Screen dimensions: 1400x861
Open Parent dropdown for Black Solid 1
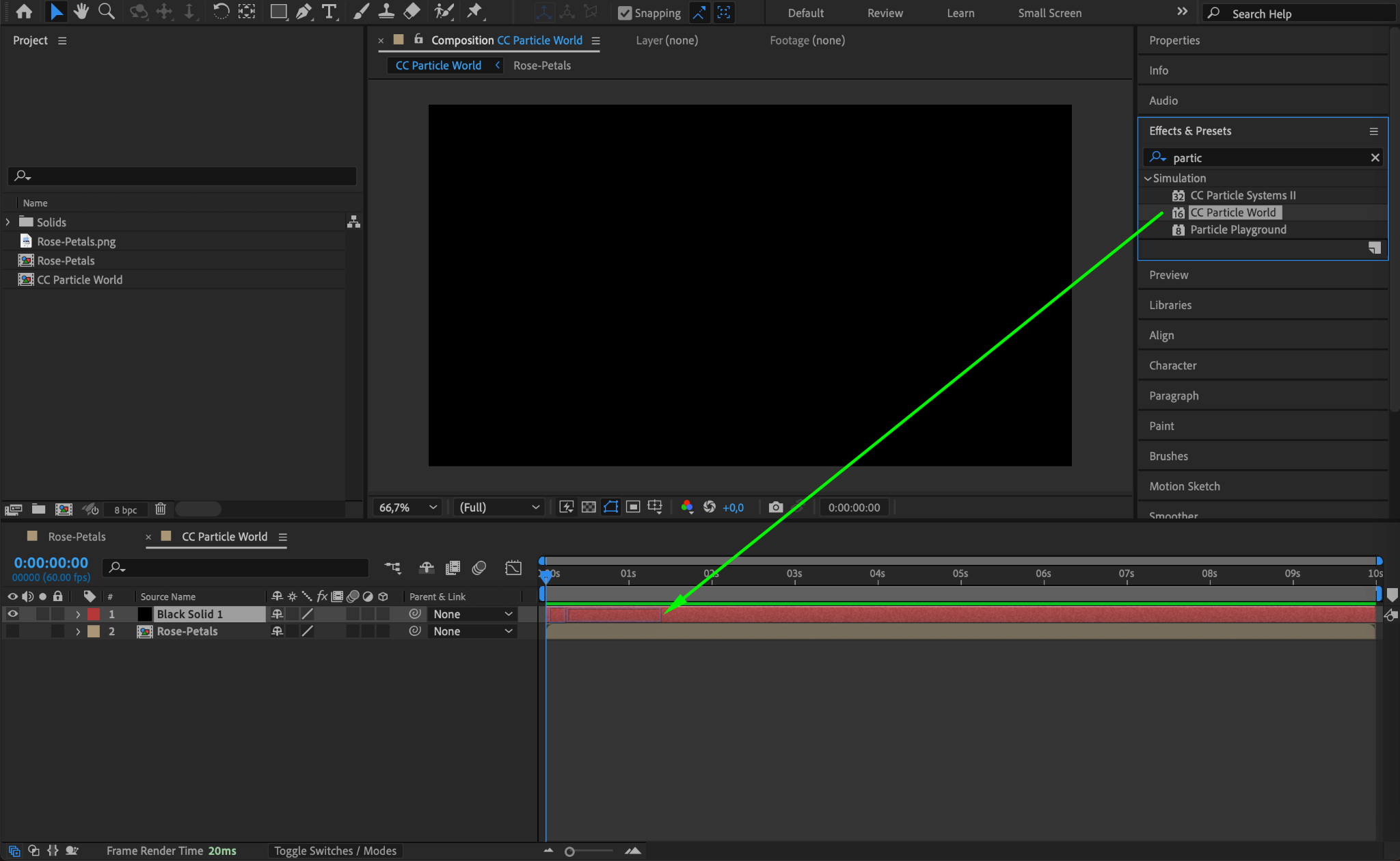(472, 614)
